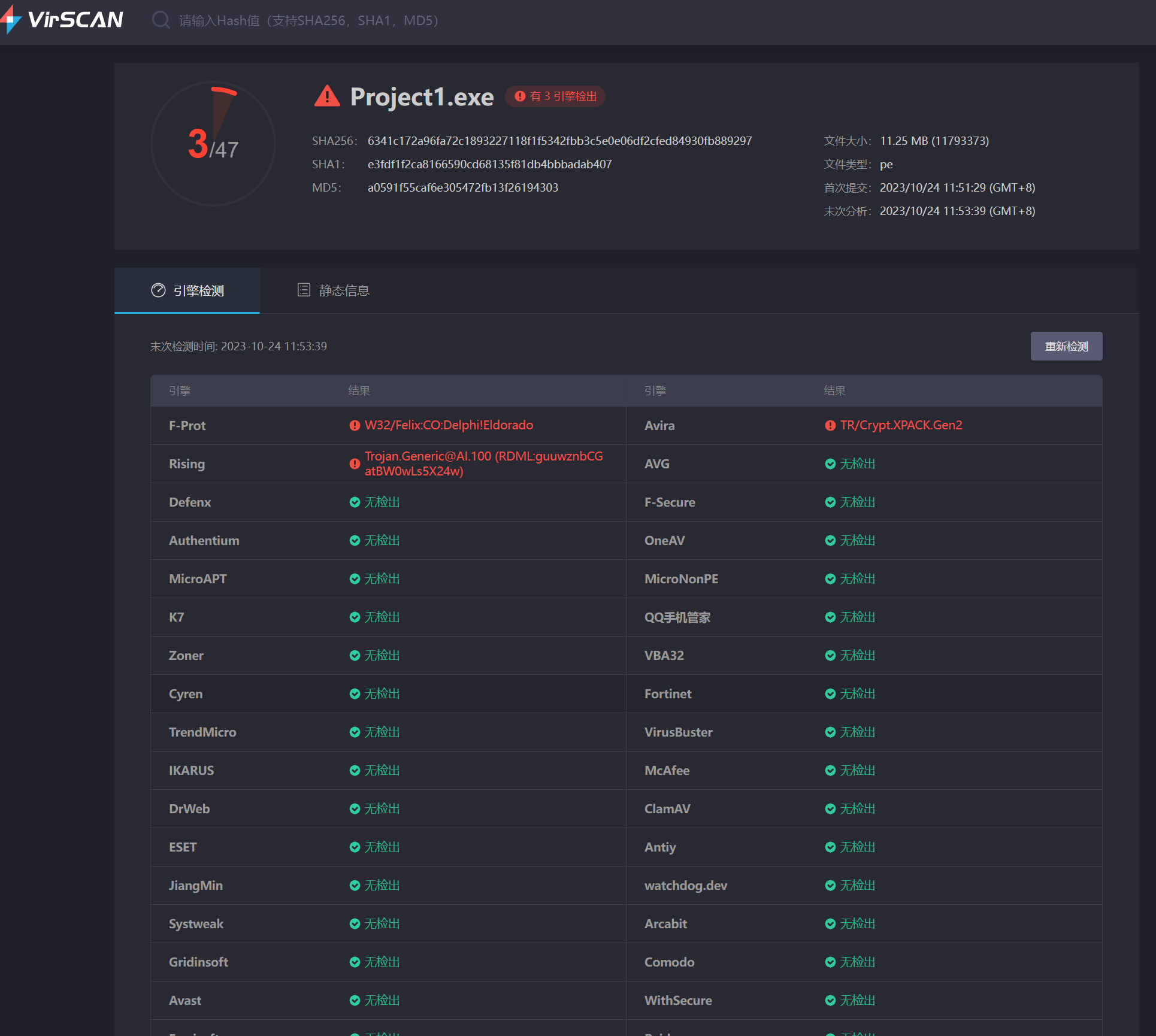Viewport: 1156px width, 1036px height.
Task: Click the green check icon for Defenx
Action: [x=355, y=502]
